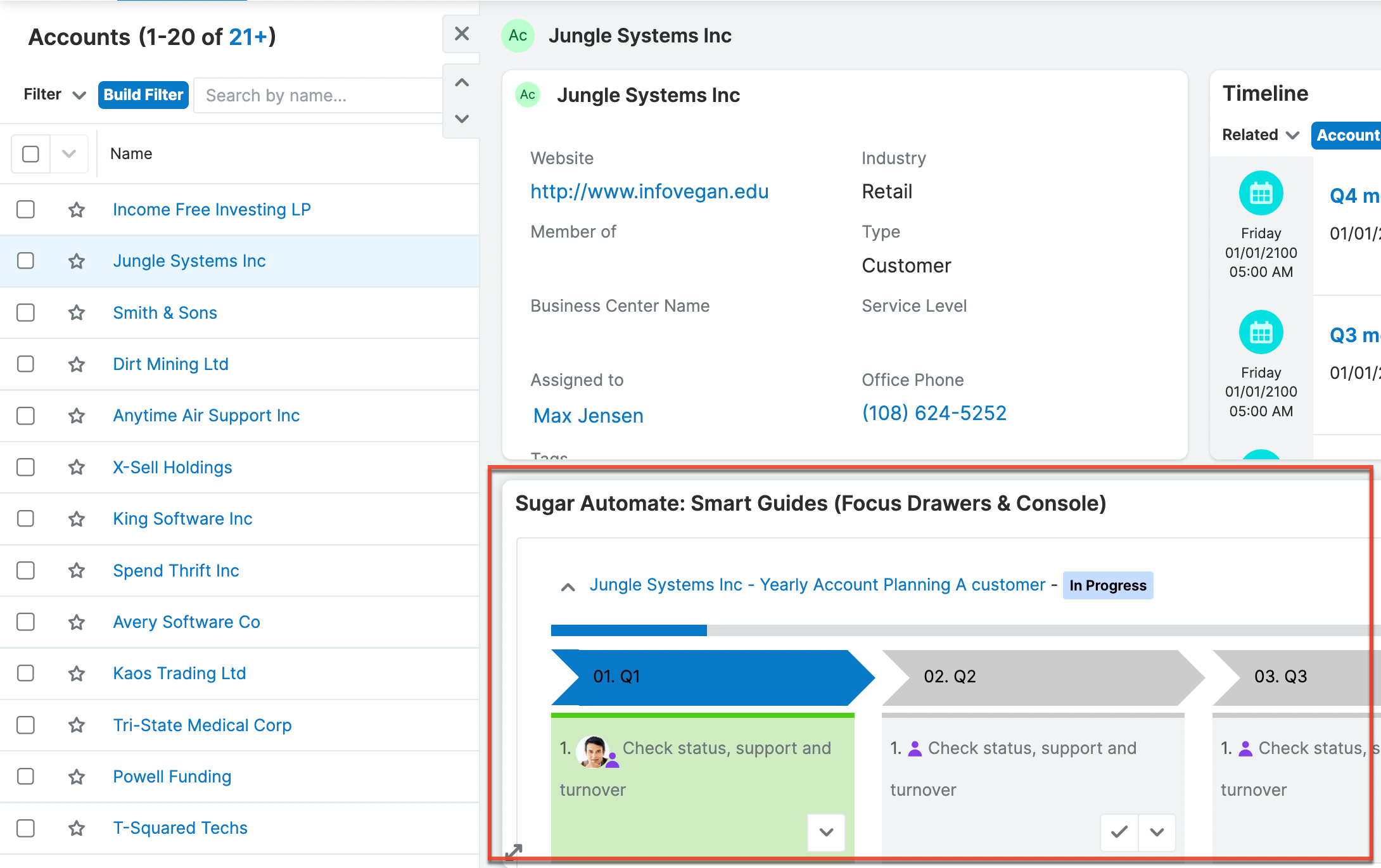Click the Search by name field
This screenshot has width=1381, height=868.
click(317, 96)
